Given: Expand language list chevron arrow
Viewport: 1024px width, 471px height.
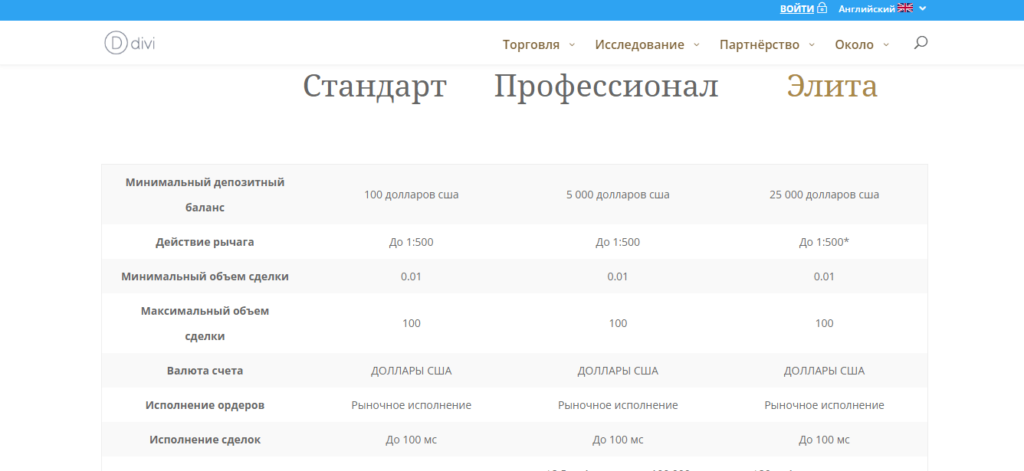Looking at the screenshot, I should pyautogui.click(x=922, y=8).
